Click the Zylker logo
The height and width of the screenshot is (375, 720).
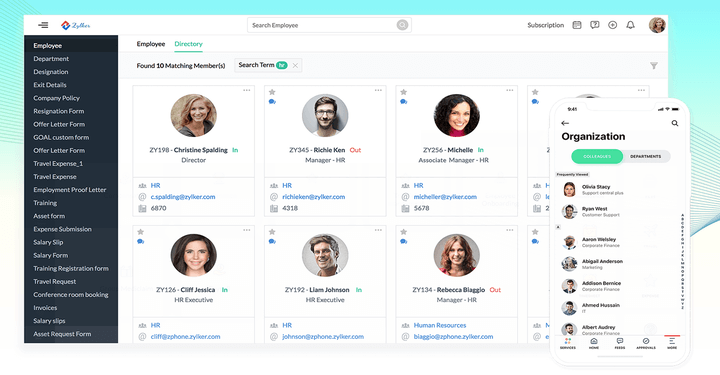76,25
